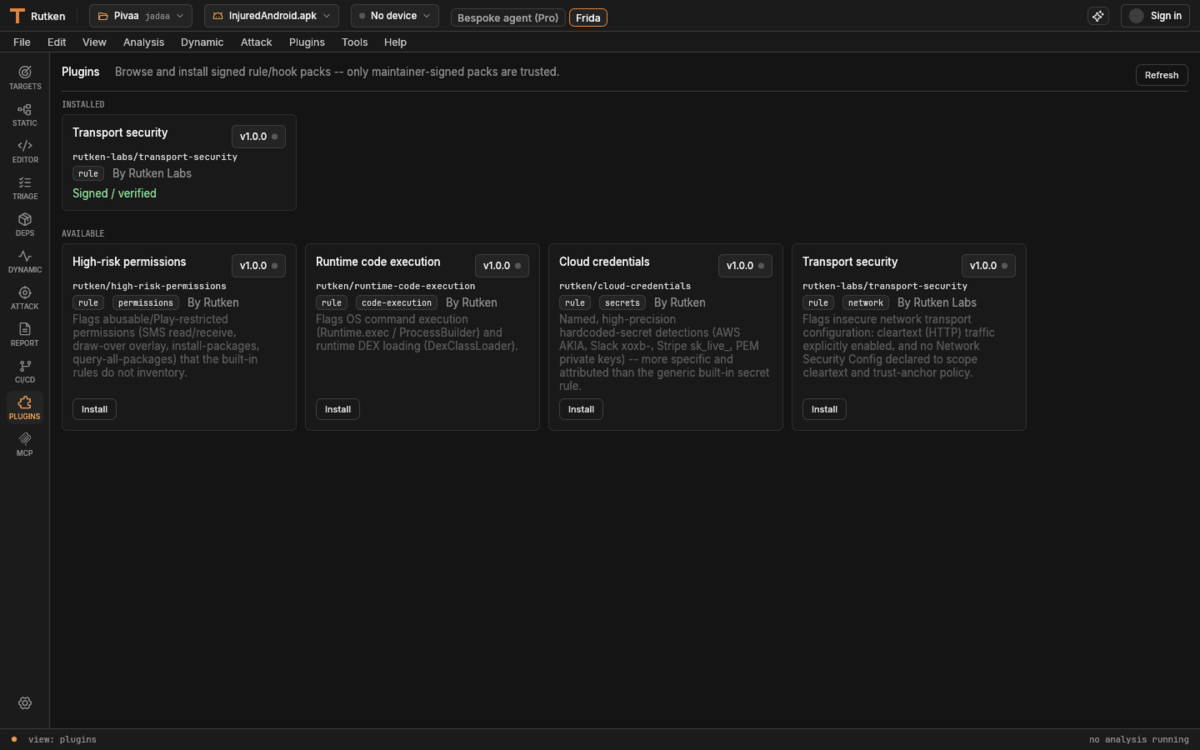This screenshot has width=1200, height=750.
Task: Open settings gear at sidebar bottom
Action: coord(25,704)
